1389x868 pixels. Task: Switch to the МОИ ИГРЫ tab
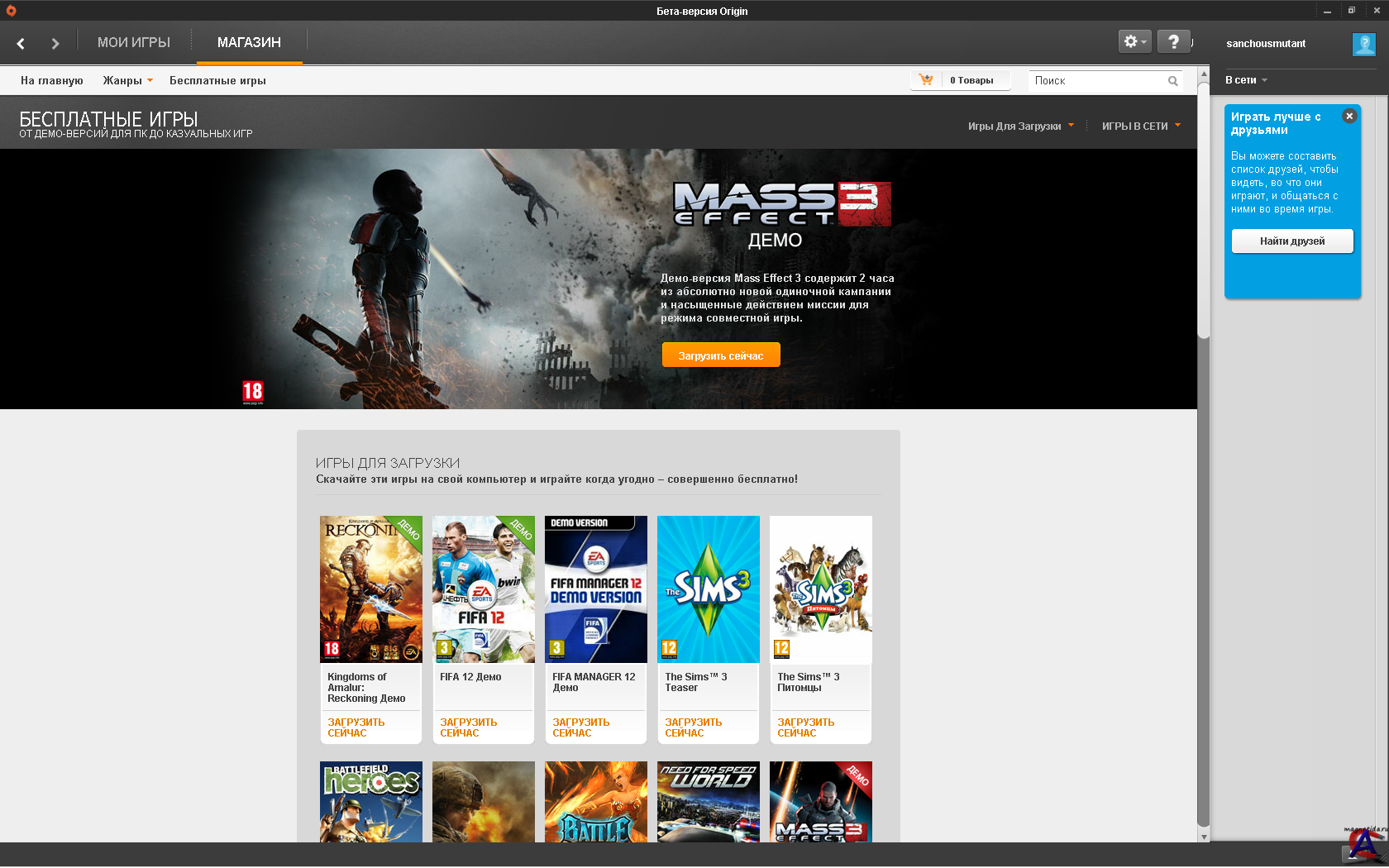click(134, 42)
